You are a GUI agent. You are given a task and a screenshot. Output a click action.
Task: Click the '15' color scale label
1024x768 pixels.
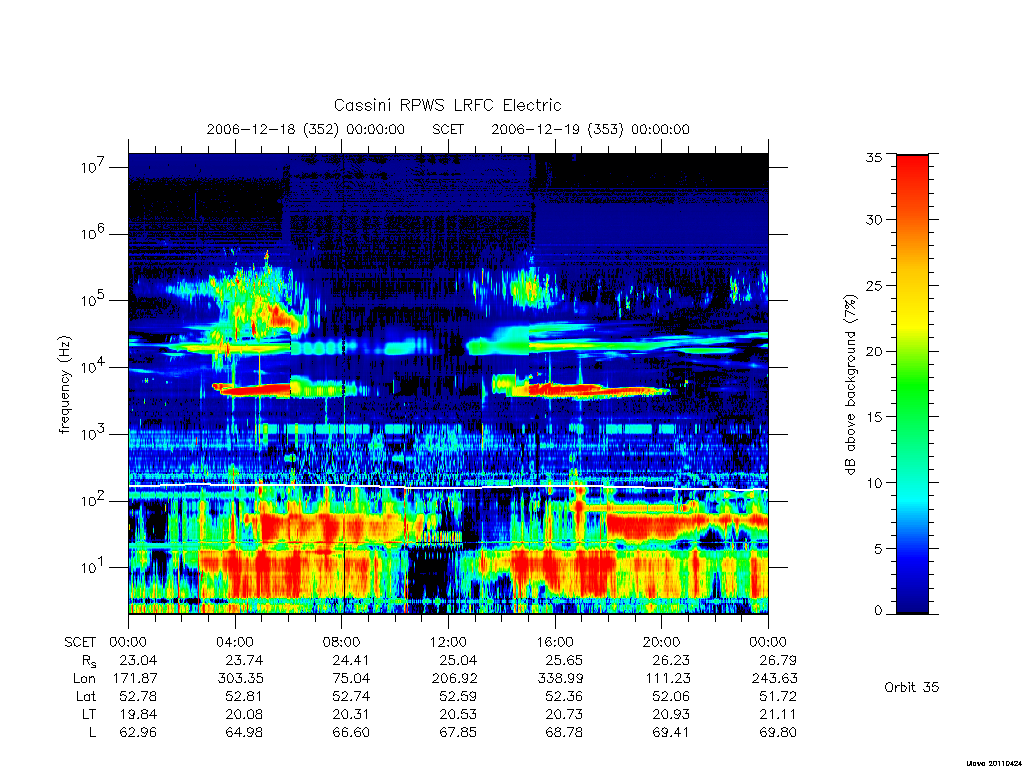coord(873,417)
